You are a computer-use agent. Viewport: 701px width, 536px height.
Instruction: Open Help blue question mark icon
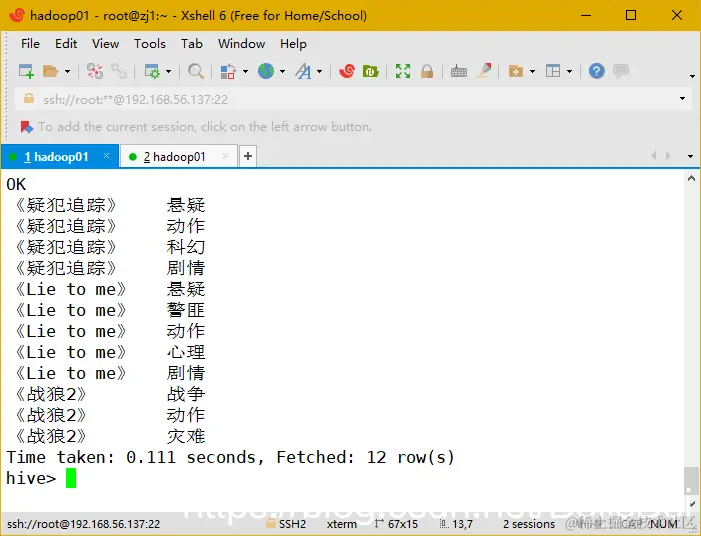[x=596, y=71]
